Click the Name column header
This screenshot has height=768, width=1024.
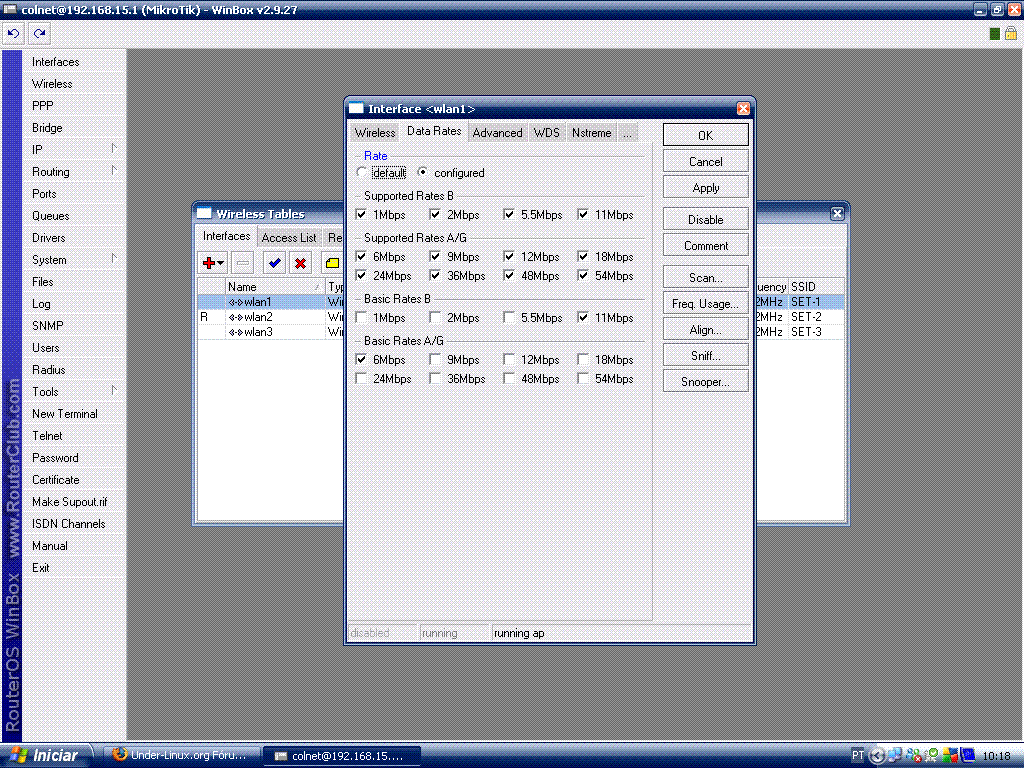point(275,287)
